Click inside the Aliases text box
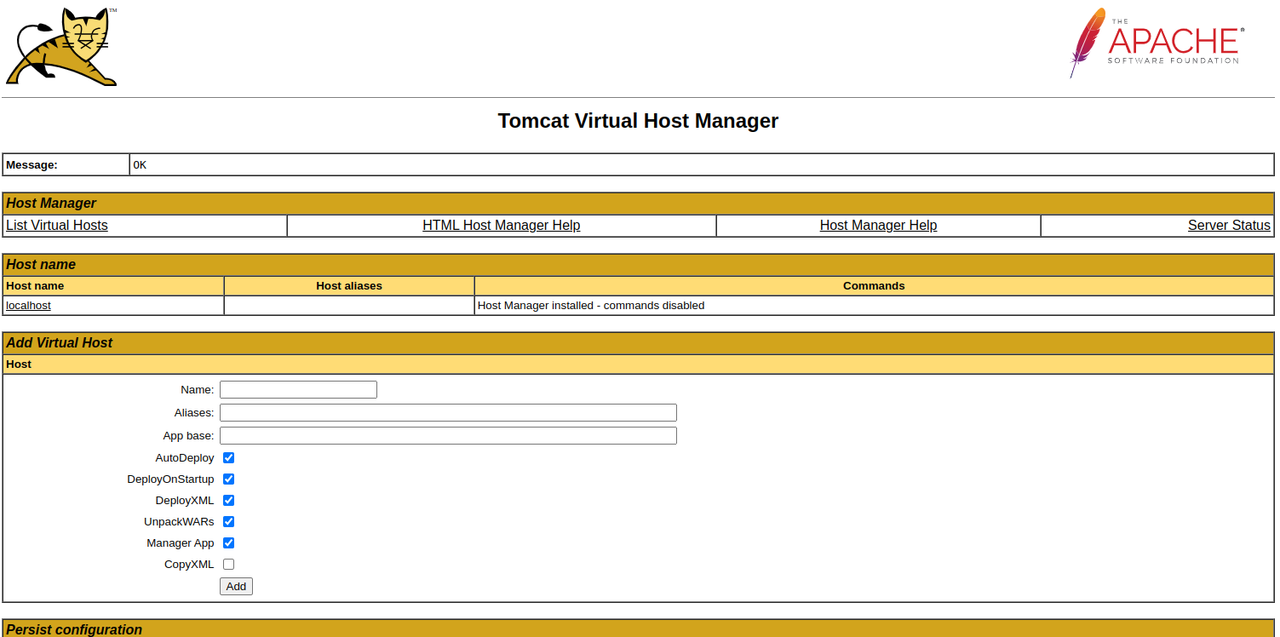The height and width of the screenshot is (637, 1280). coord(447,412)
